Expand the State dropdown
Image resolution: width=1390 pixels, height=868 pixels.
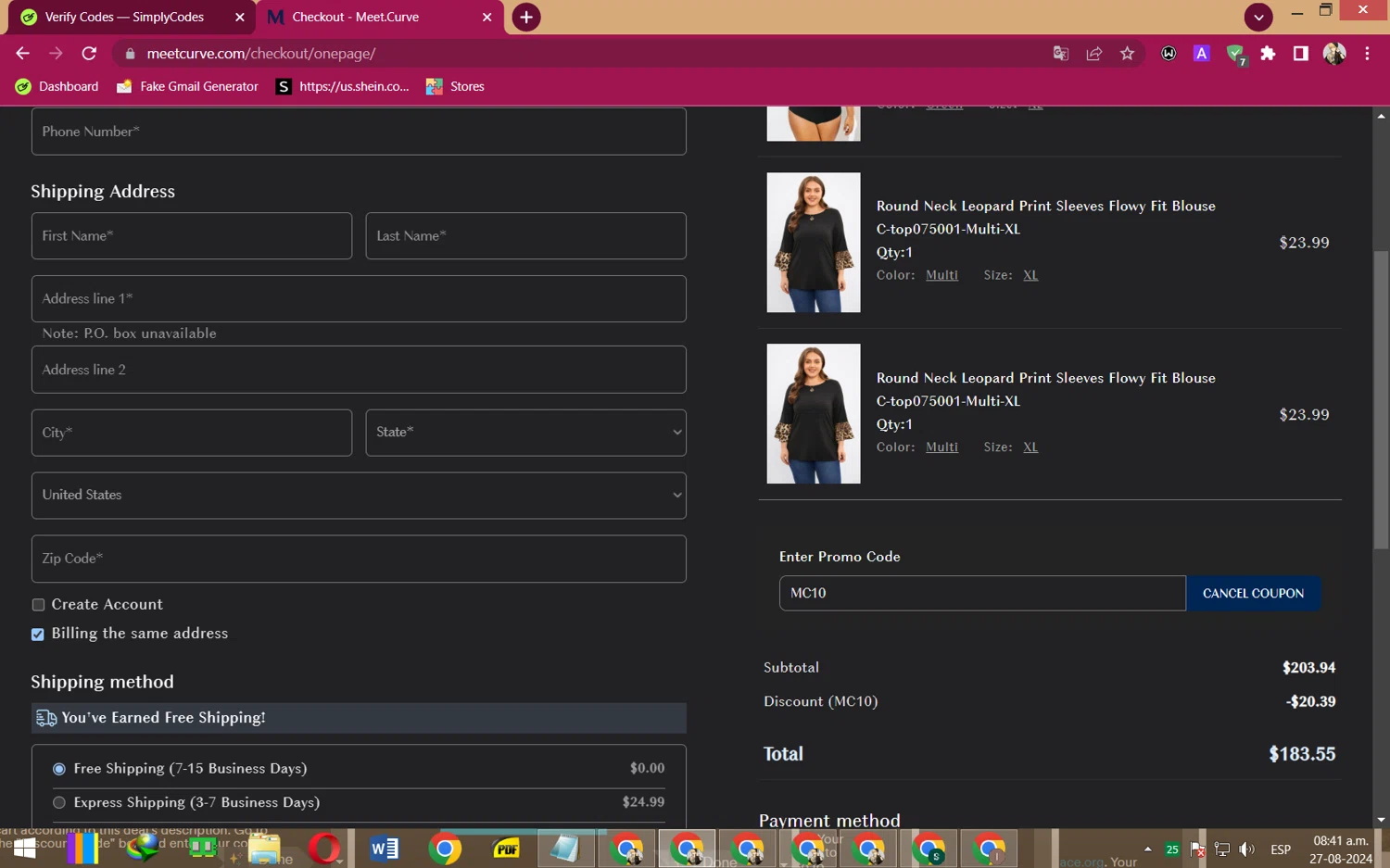(x=525, y=433)
